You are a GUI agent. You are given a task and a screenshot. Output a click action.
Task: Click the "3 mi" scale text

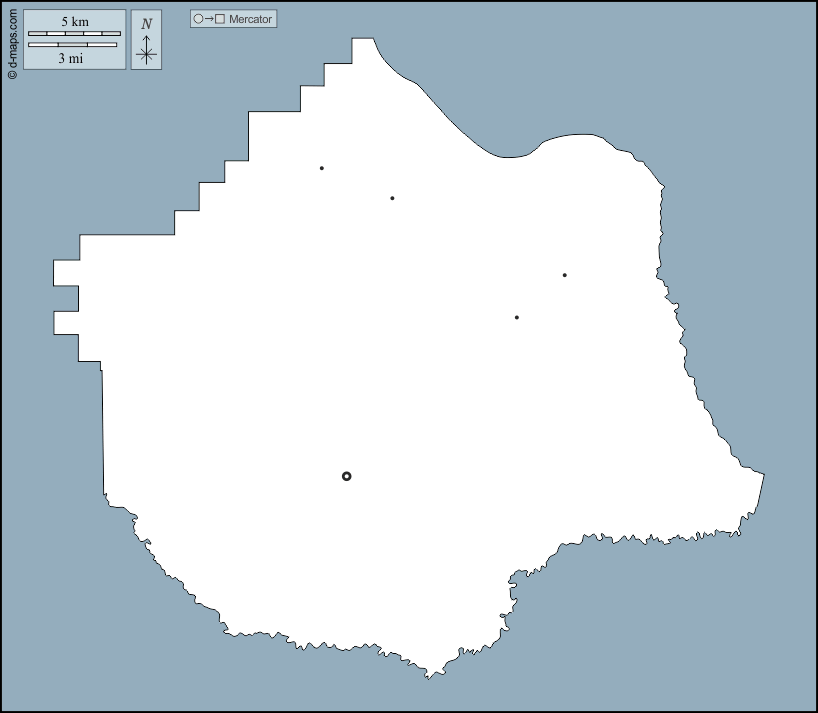(x=70, y=58)
